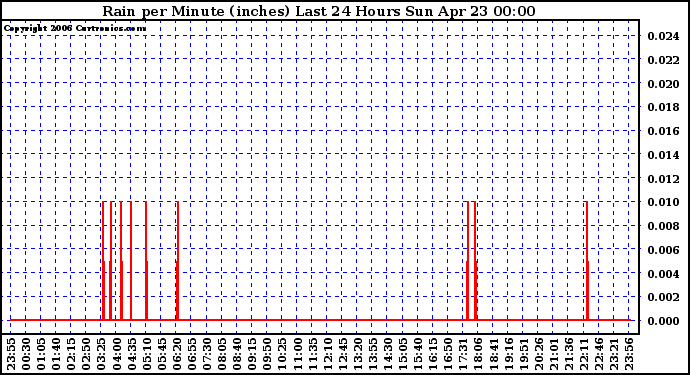The height and width of the screenshot is (375, 690).
Task: Click the 05:45 time label
Action: [x=161, y=354]
